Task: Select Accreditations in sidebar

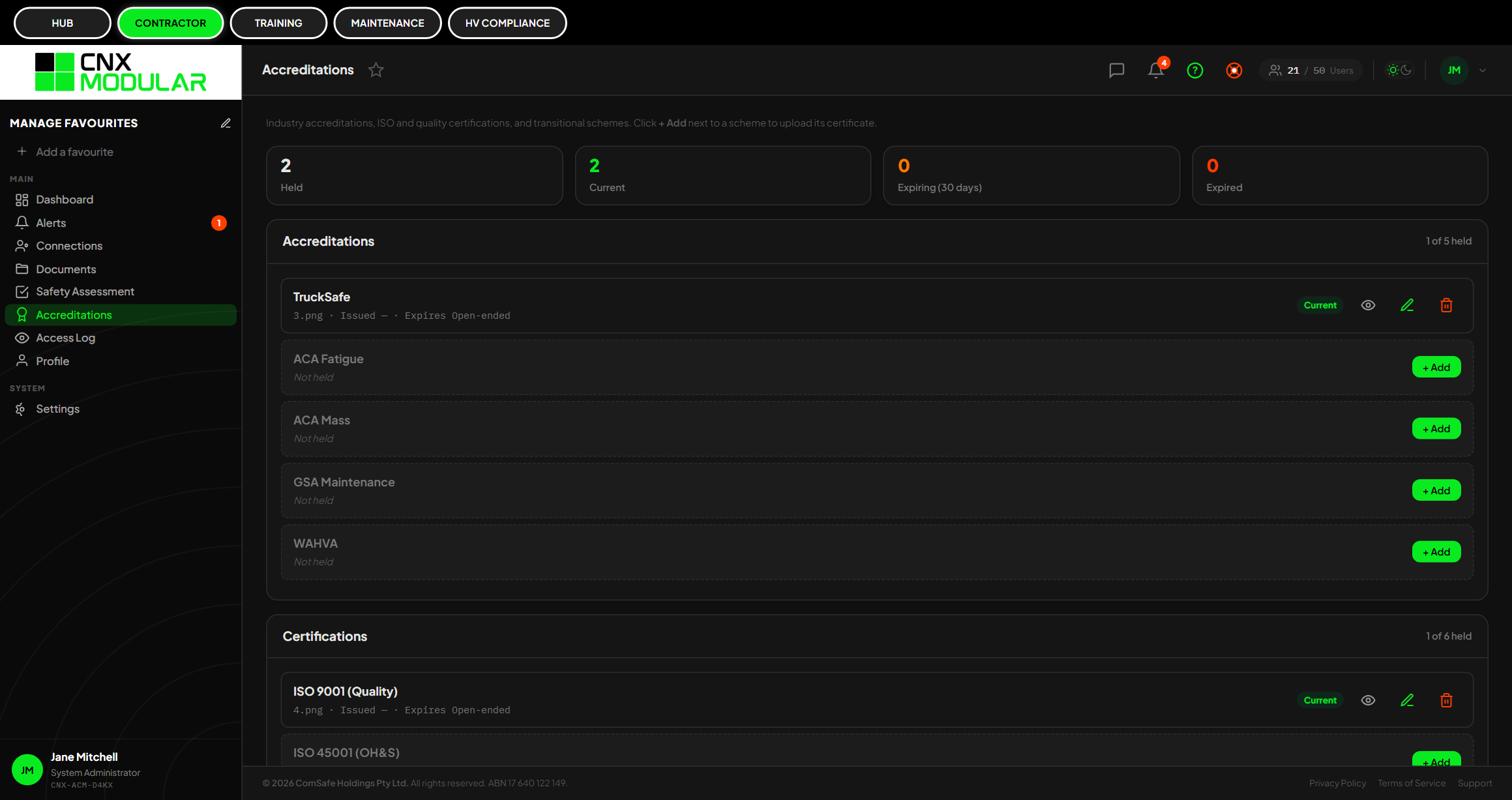Action: pyautogui.click(x=121, y=315)
